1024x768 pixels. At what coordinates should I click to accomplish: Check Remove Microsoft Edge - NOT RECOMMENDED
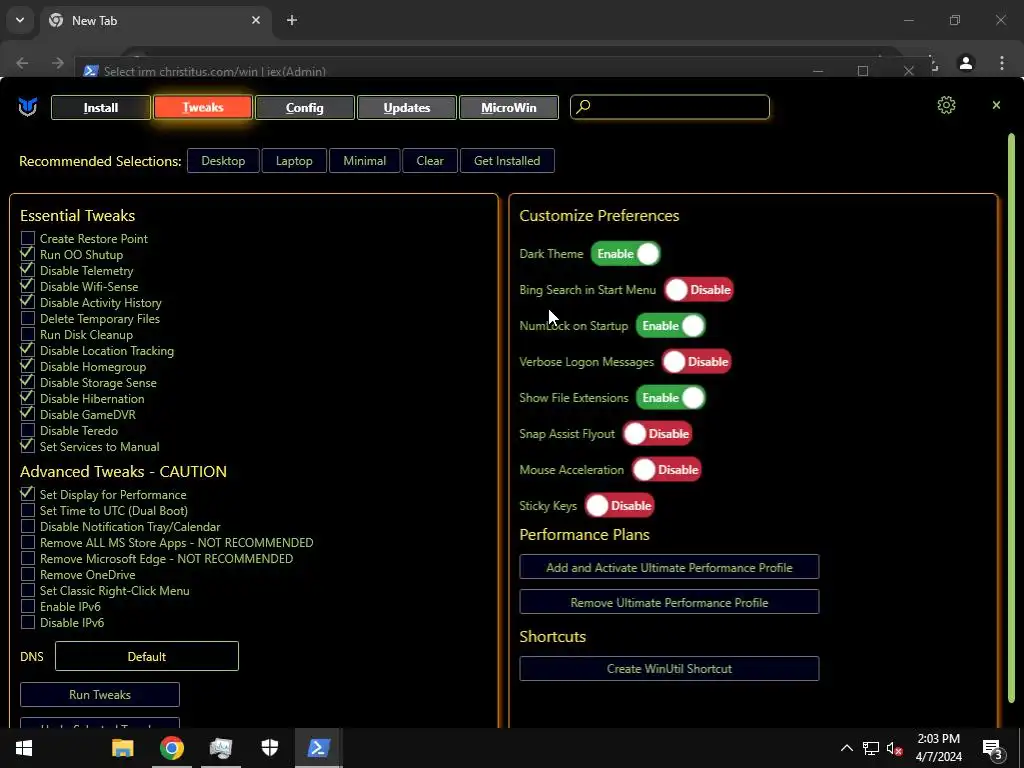tap(27, 558)
